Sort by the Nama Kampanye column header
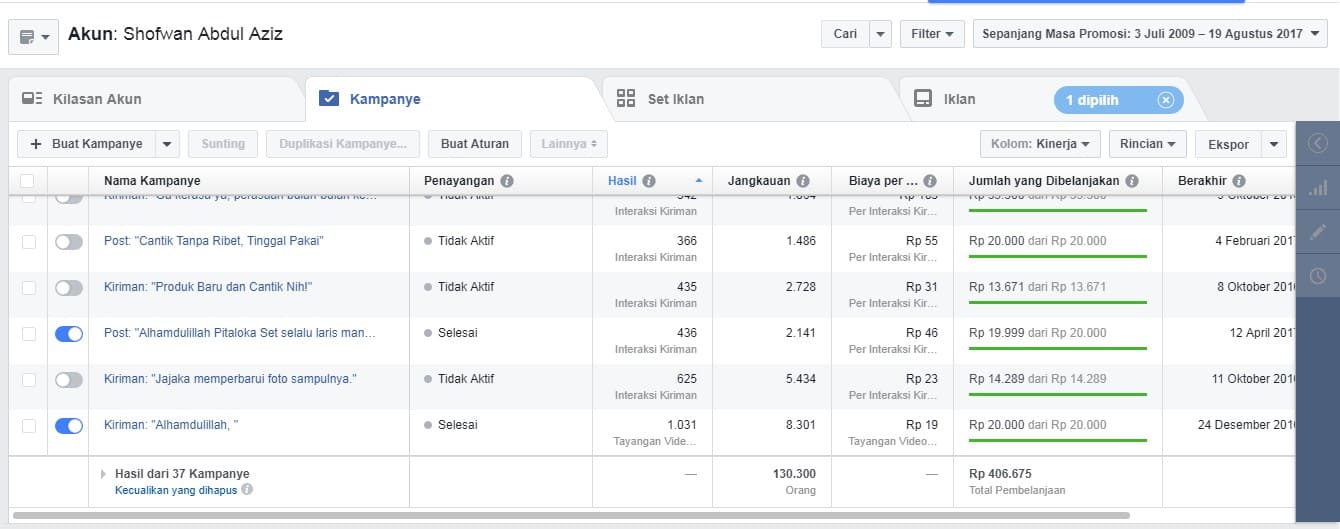 [x=152, y=181]
